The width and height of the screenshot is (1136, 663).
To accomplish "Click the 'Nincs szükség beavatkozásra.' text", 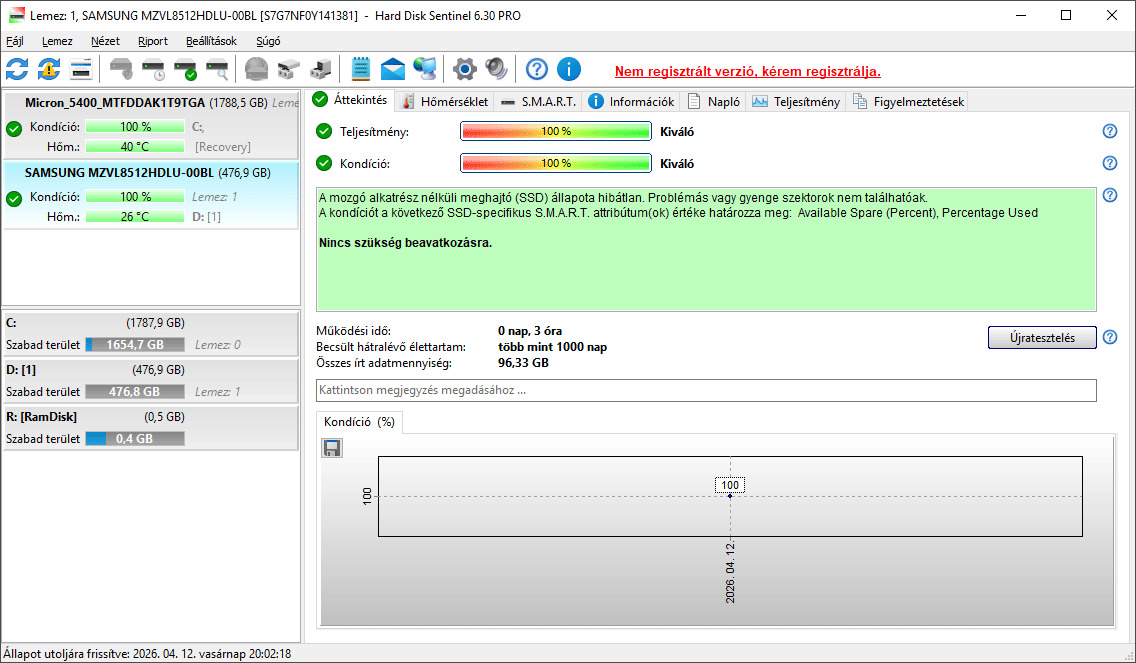I will coord(406,243).
